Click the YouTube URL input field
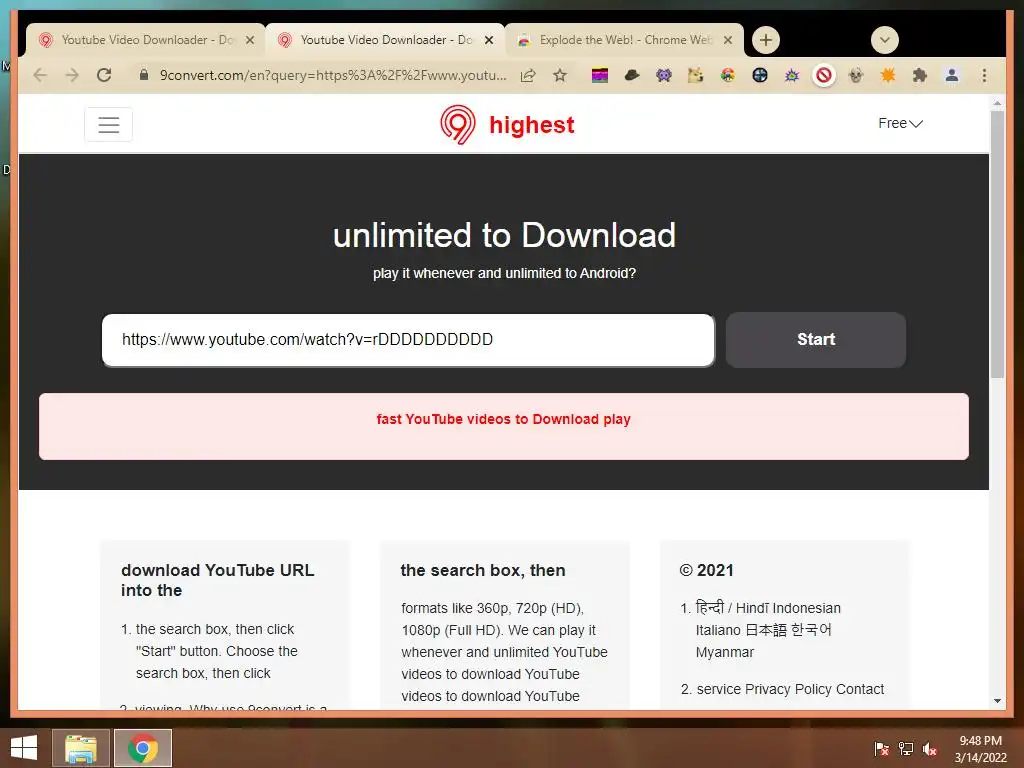 pyautogui.click(x=408, y=340)
